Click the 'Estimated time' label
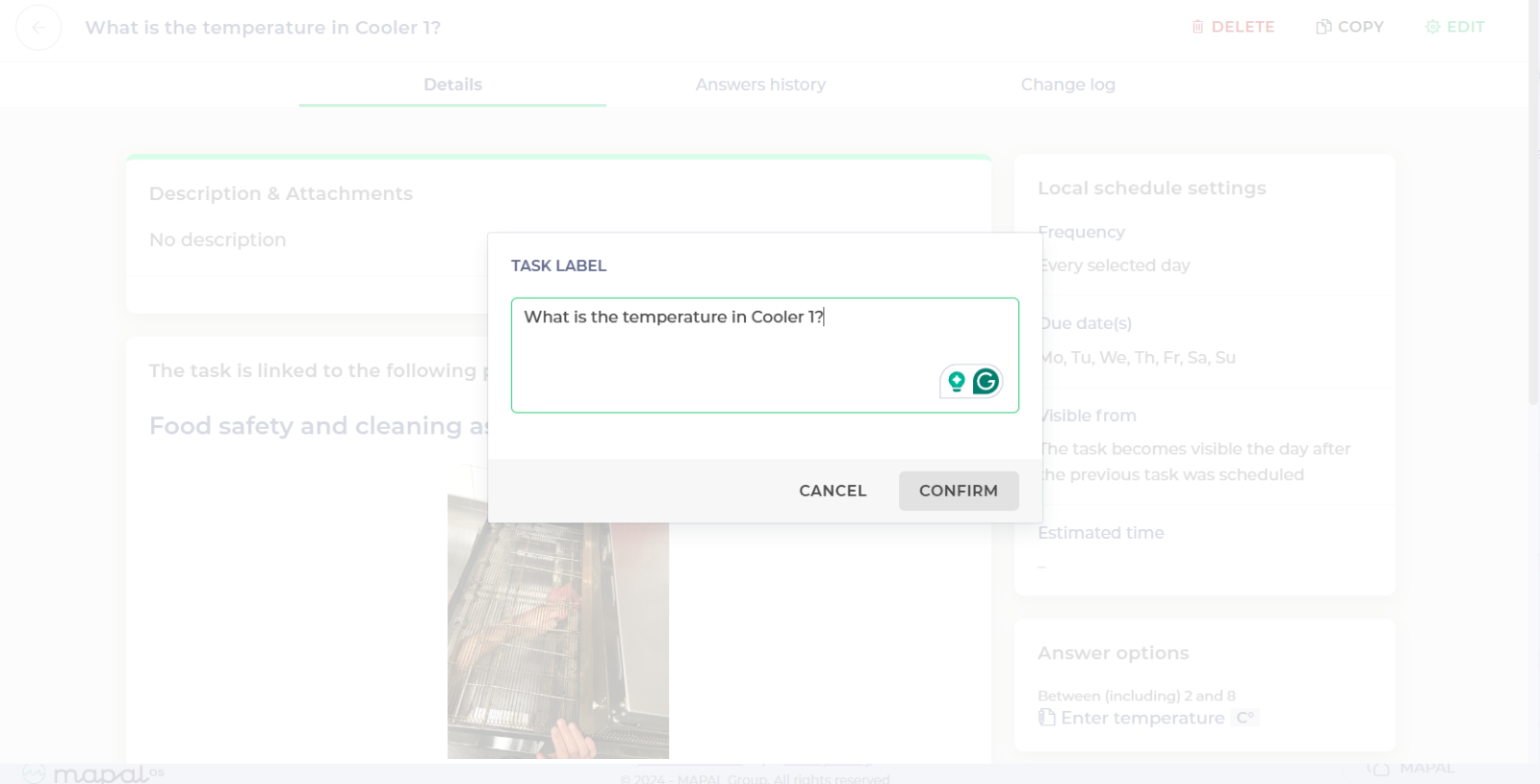 point(1100,533)
